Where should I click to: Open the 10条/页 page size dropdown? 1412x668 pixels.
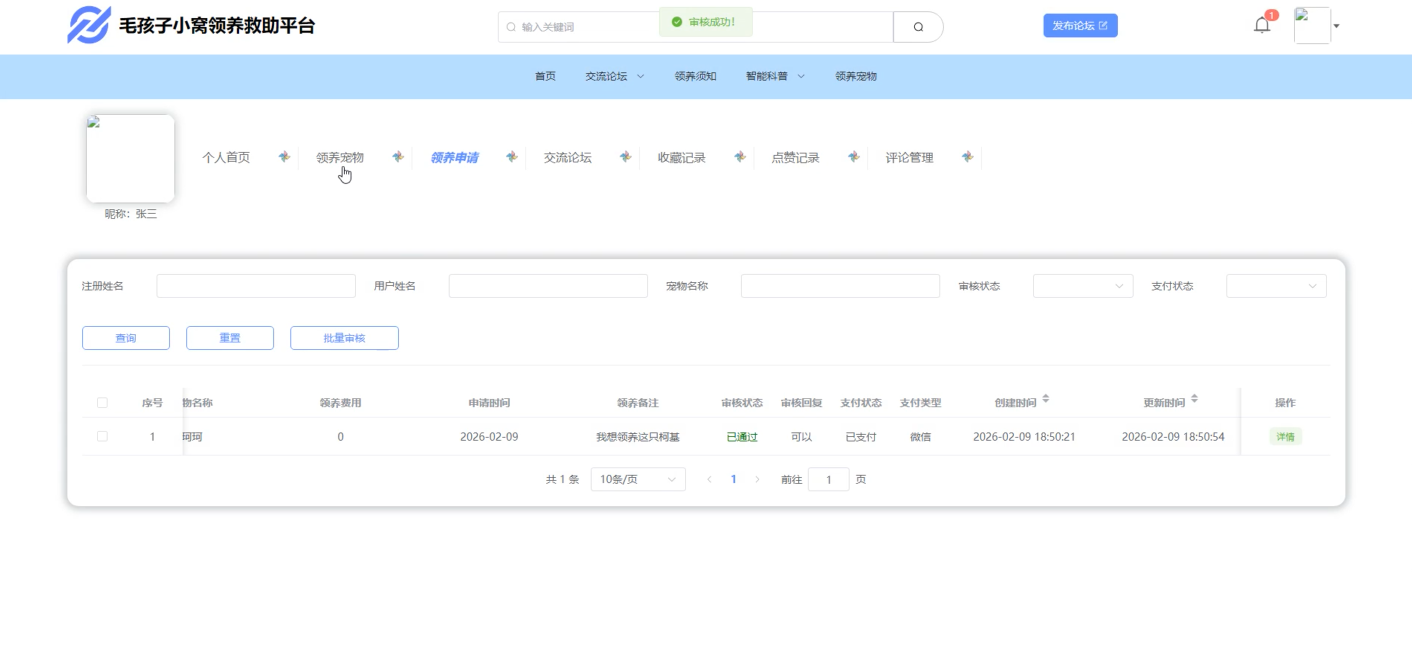tap(638, 479)
